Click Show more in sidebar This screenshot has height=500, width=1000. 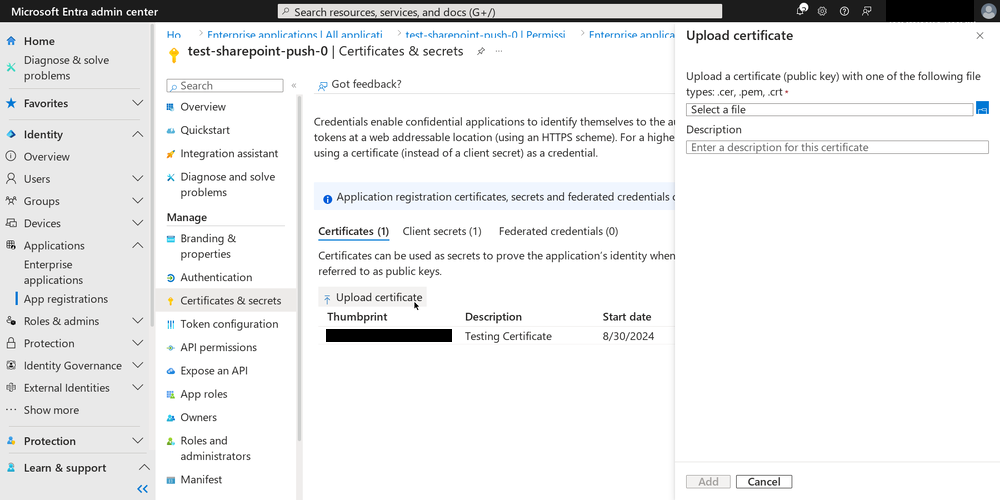(51, 410)
